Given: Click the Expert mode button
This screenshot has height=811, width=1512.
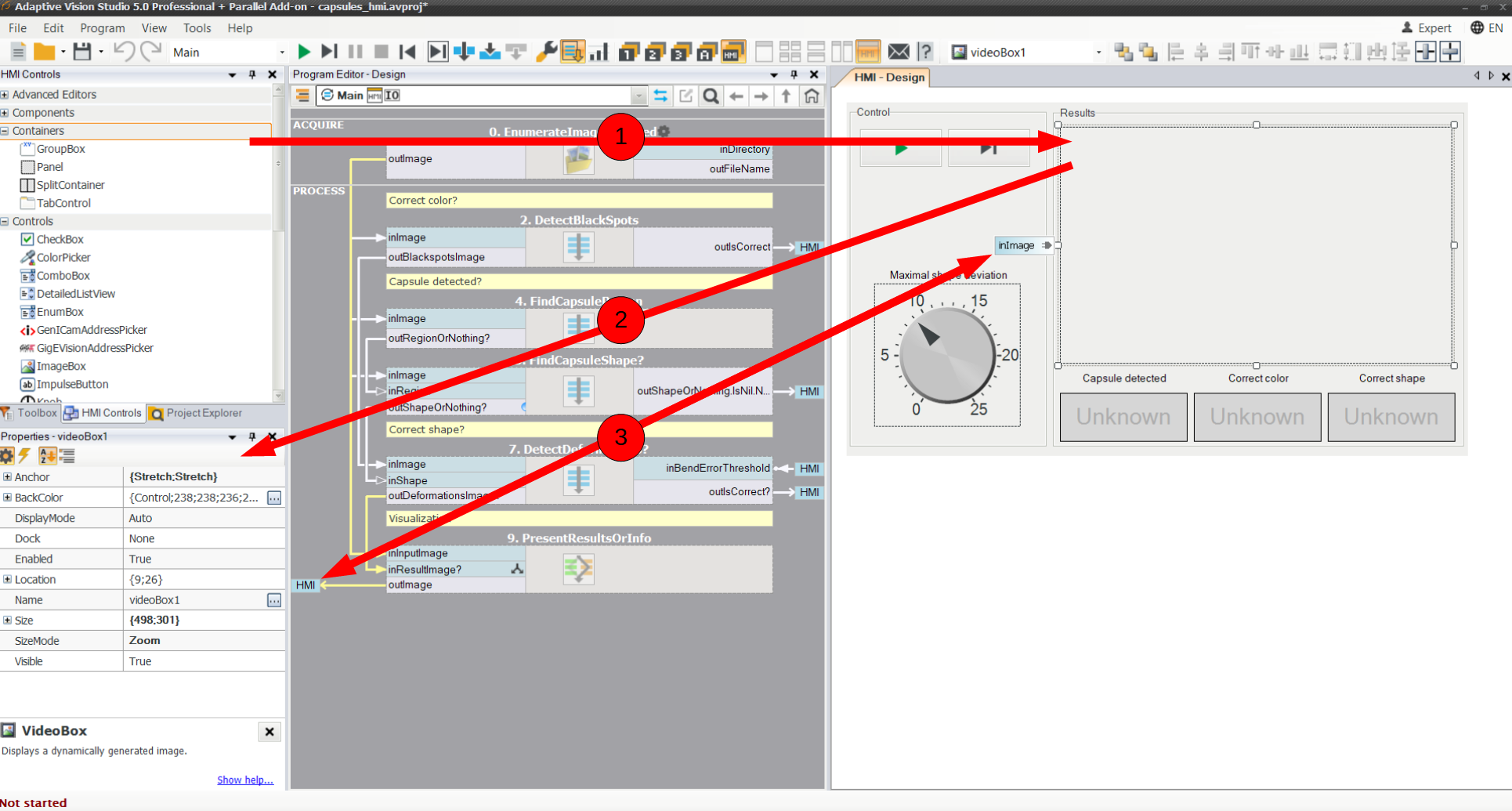Looking at the screenshot, I should [x=1427, y=28].
